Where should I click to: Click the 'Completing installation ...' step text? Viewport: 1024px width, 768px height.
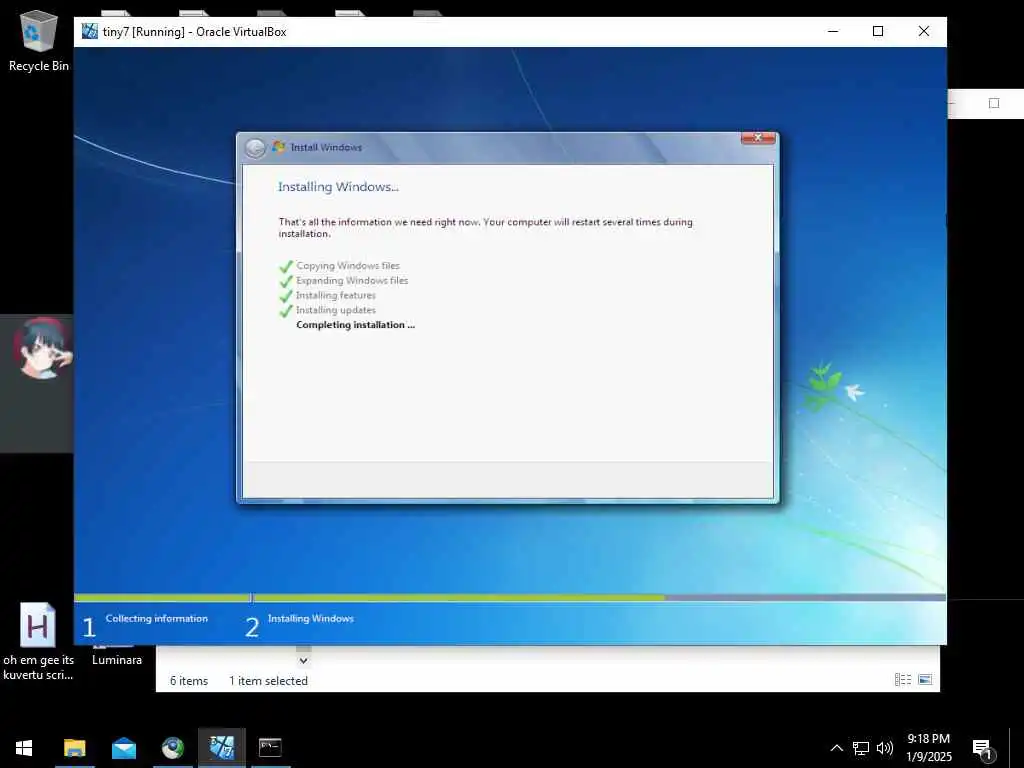(x=355, y=325)
